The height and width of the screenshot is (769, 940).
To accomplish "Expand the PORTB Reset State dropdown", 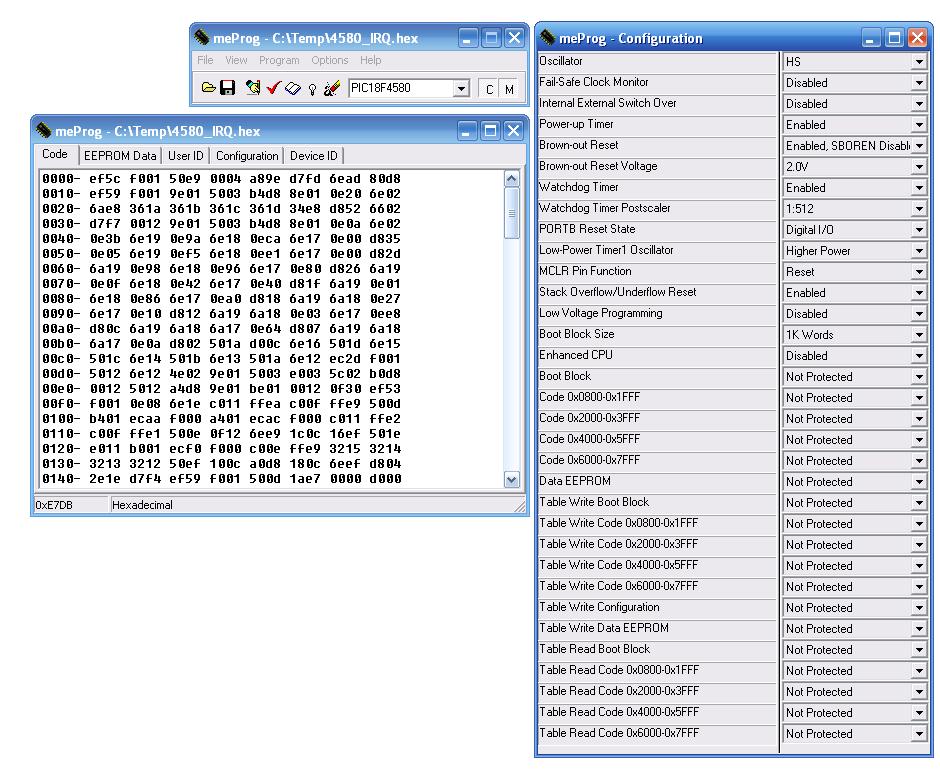I will coord(919,230).
